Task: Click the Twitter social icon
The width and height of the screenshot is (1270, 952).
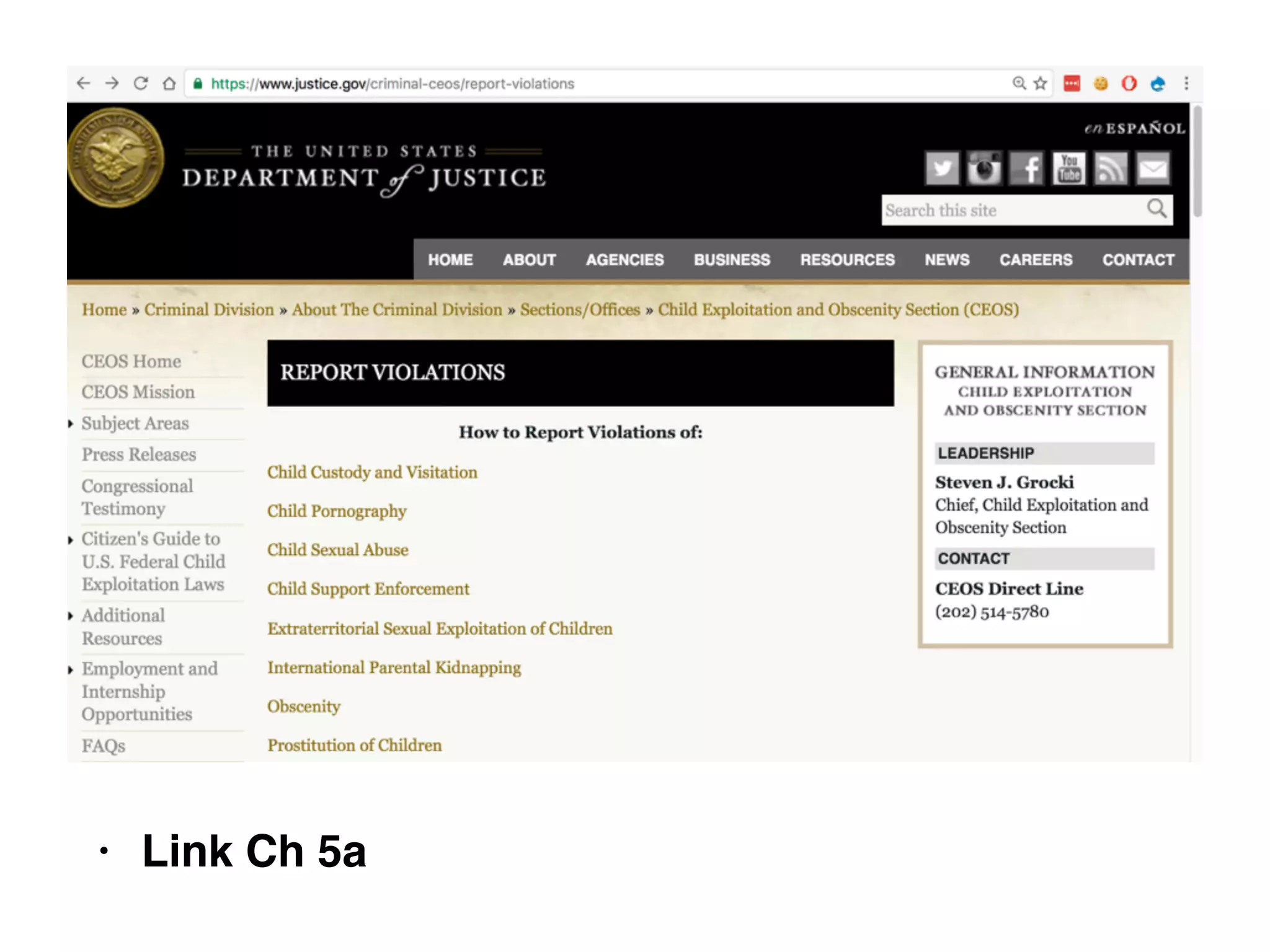Action: [x=942, y=169]
